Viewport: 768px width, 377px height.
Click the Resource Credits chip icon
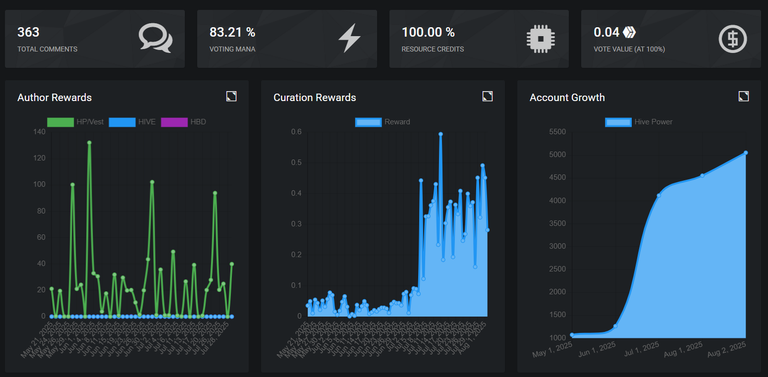pyautogui.click(x=540, y=38)
